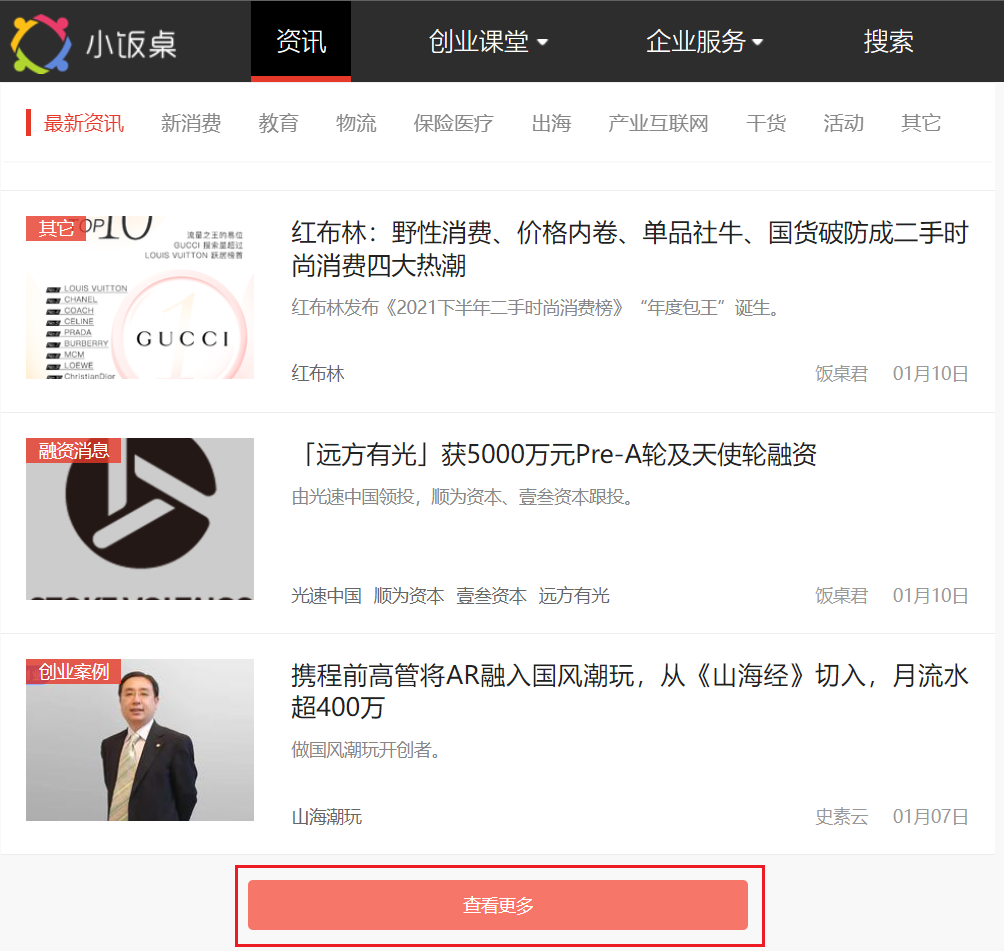Click the 01月10日 date on 远方有光 article
This screenshot has width=1004, height=951.
click(930, 596)
